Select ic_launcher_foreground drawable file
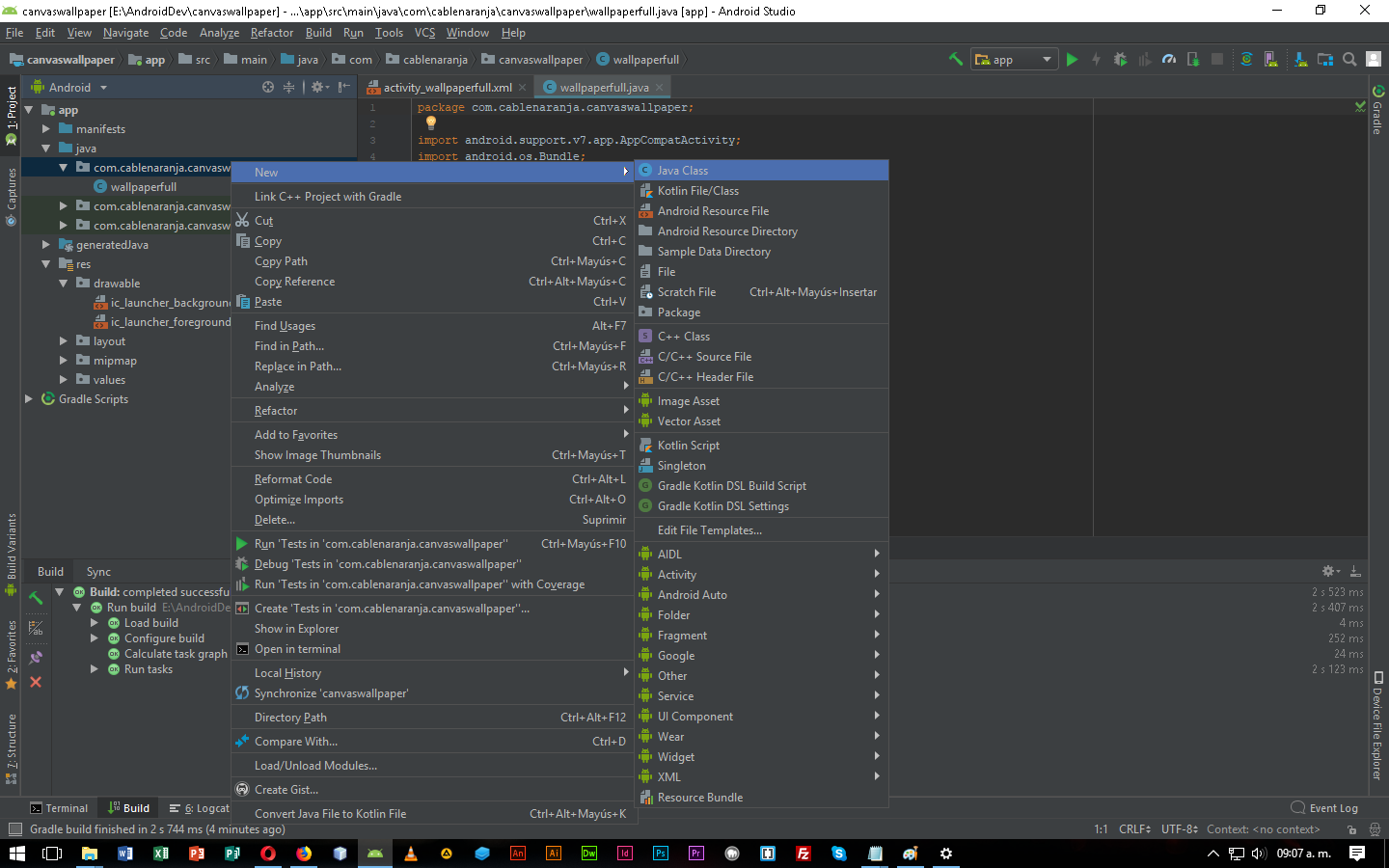The width and height of the screenshot is (1389, 868). (x=162, y=322)
